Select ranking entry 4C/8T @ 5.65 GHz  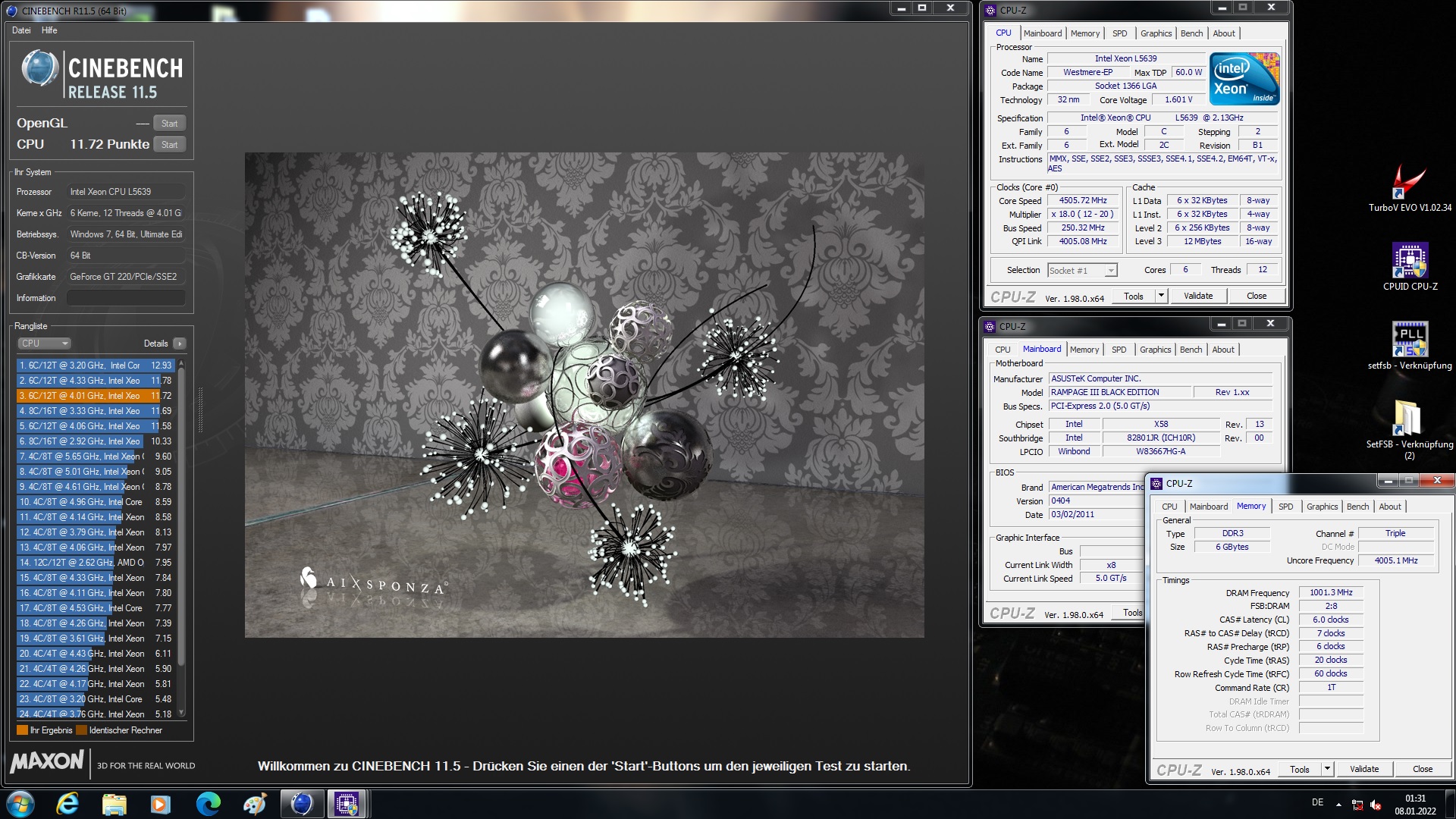(96, 457)
